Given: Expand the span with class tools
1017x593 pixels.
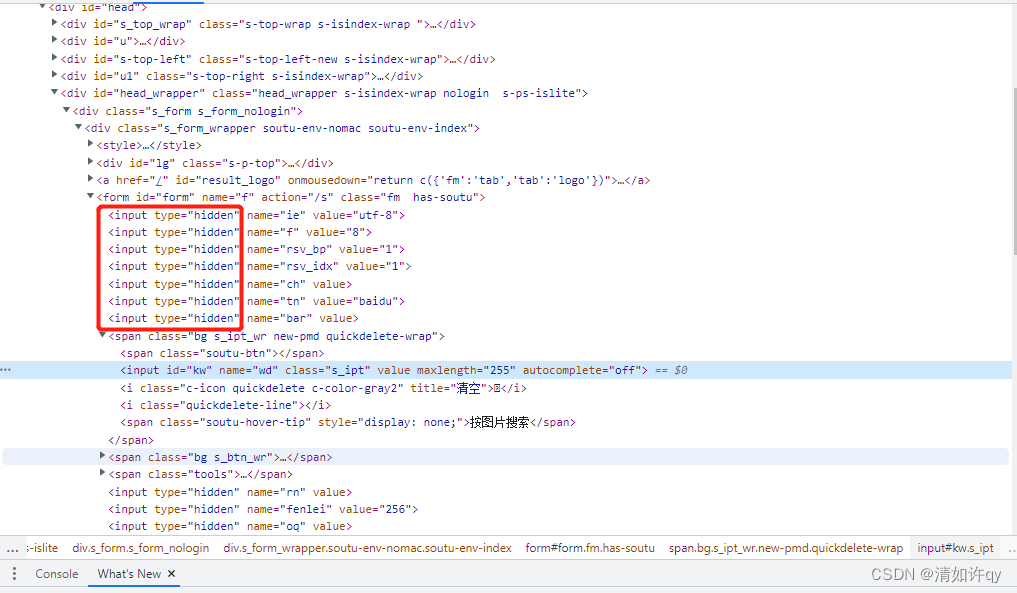Looking at the screenshot, I should tap(102, 474).
